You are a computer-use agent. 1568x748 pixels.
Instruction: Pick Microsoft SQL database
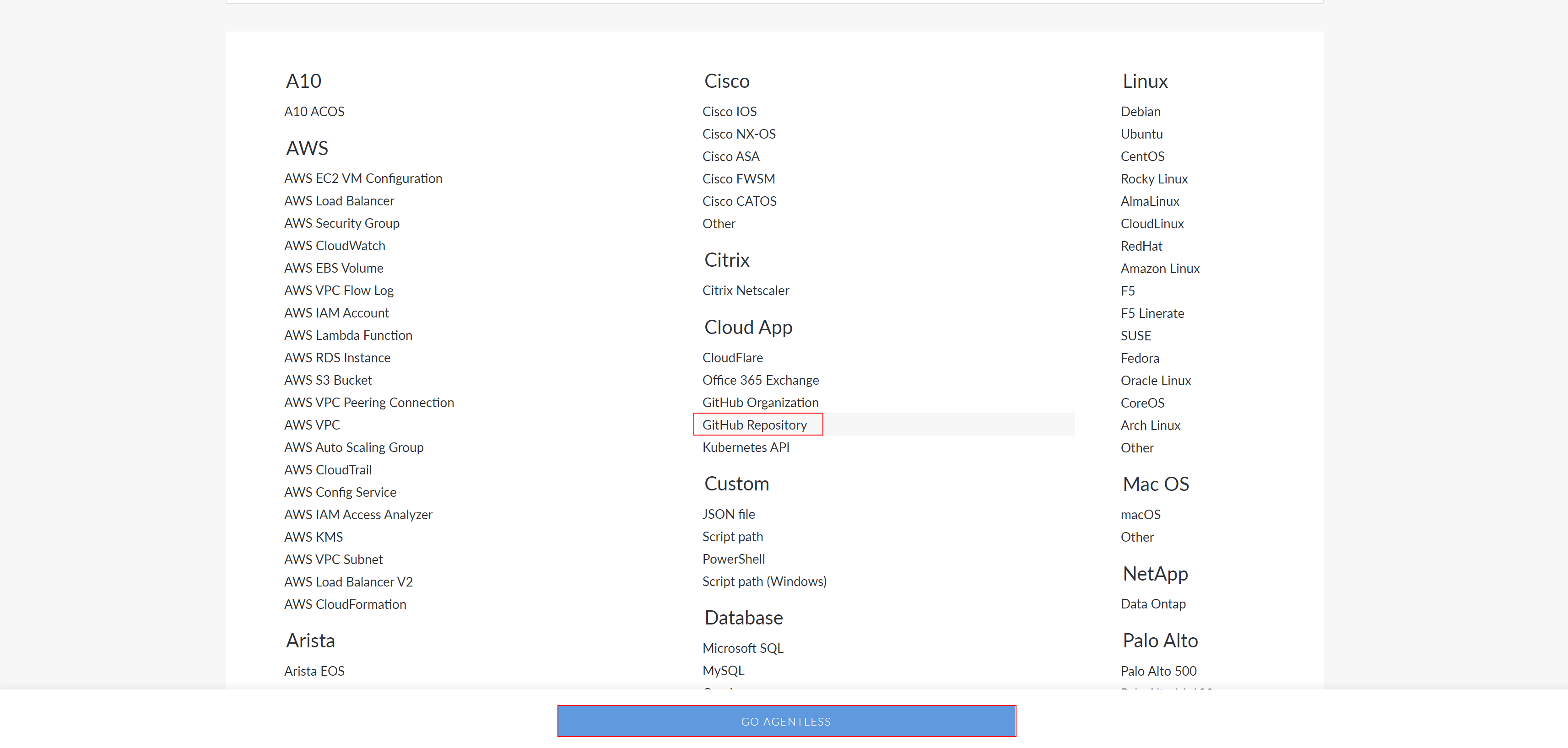pyautogui.click(x=743, y=648)
